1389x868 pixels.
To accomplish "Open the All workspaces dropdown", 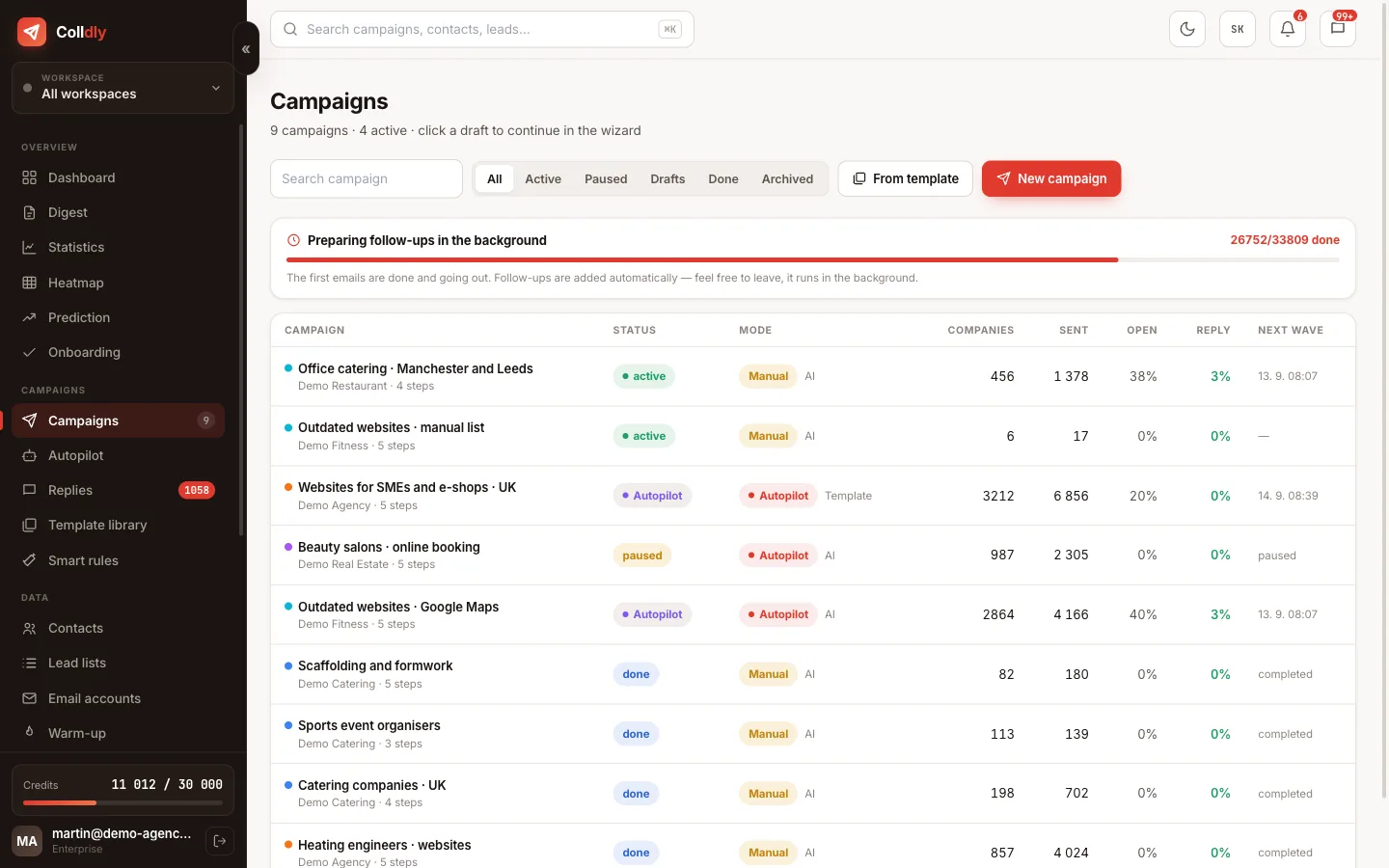I will (x=123, y=87).
